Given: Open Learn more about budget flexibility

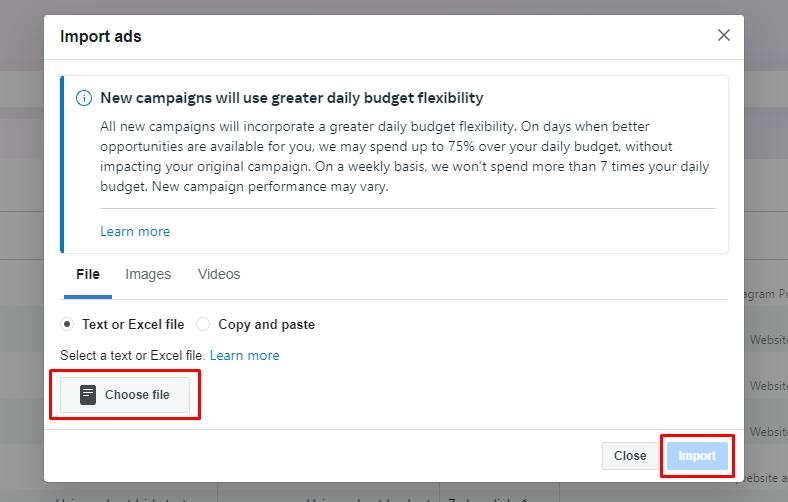Looking at the screenshot, I should pyautogui.click(x=135, y=232).
